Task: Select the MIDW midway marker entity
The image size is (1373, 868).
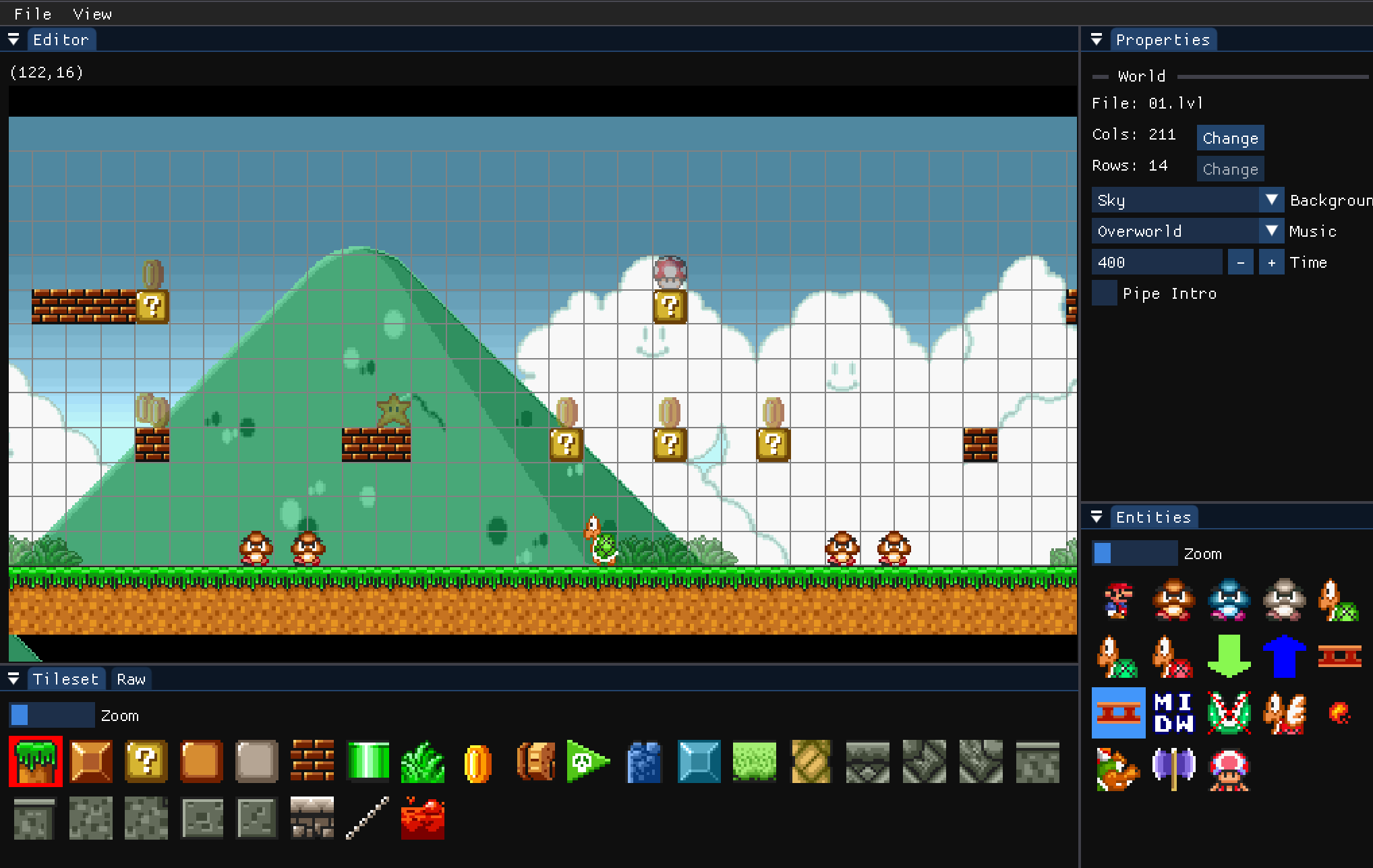Action: click(x=1173, y=713)
